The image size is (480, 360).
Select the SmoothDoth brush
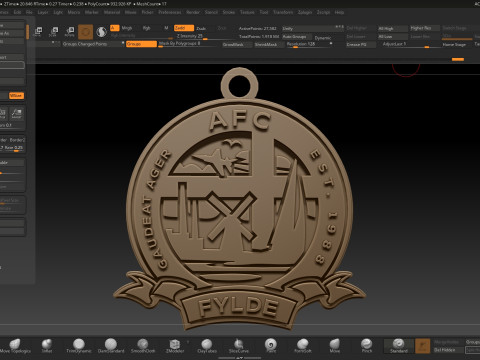[143, 346]
